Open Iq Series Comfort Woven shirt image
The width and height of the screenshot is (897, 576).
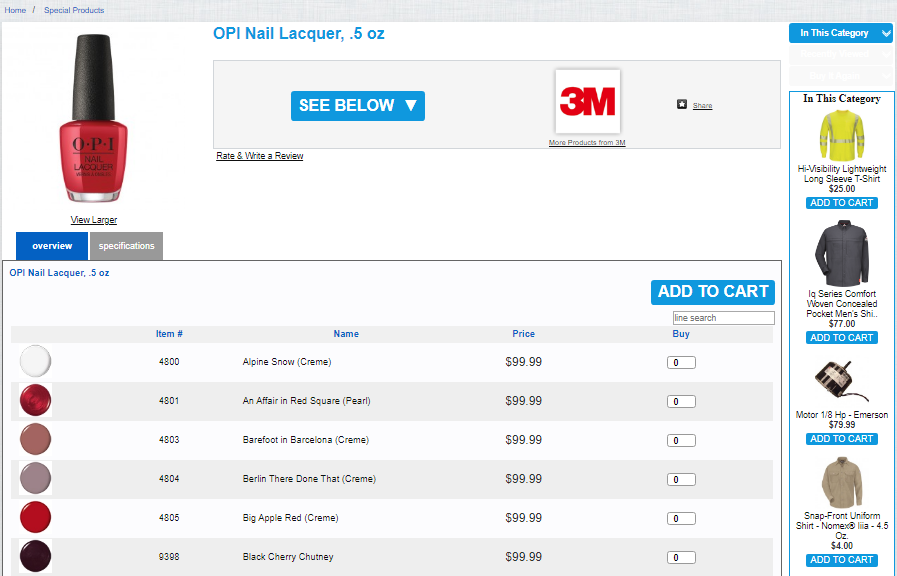[x=842, y=253]
